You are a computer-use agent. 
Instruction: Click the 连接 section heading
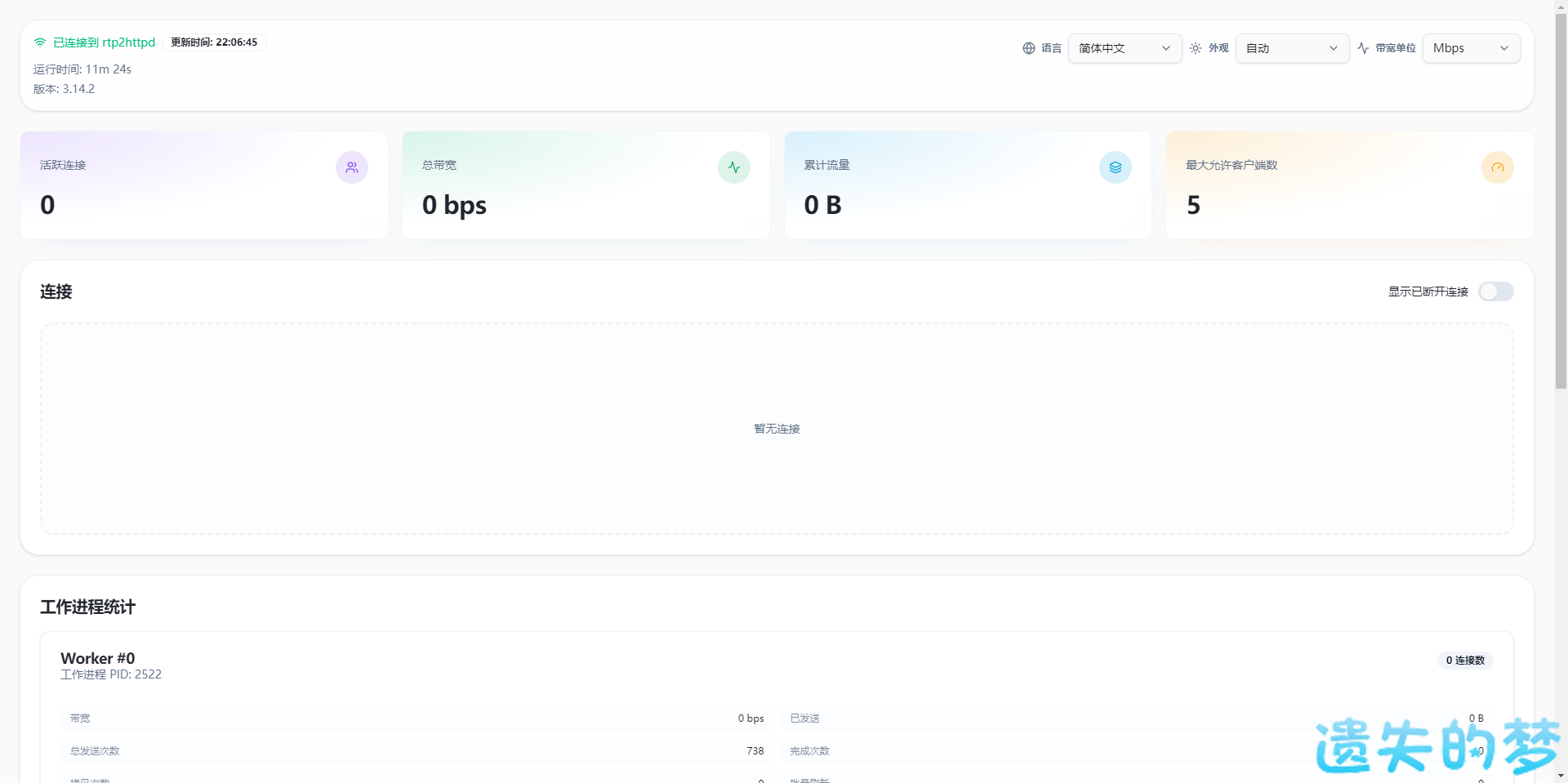[x=56, y=291]
